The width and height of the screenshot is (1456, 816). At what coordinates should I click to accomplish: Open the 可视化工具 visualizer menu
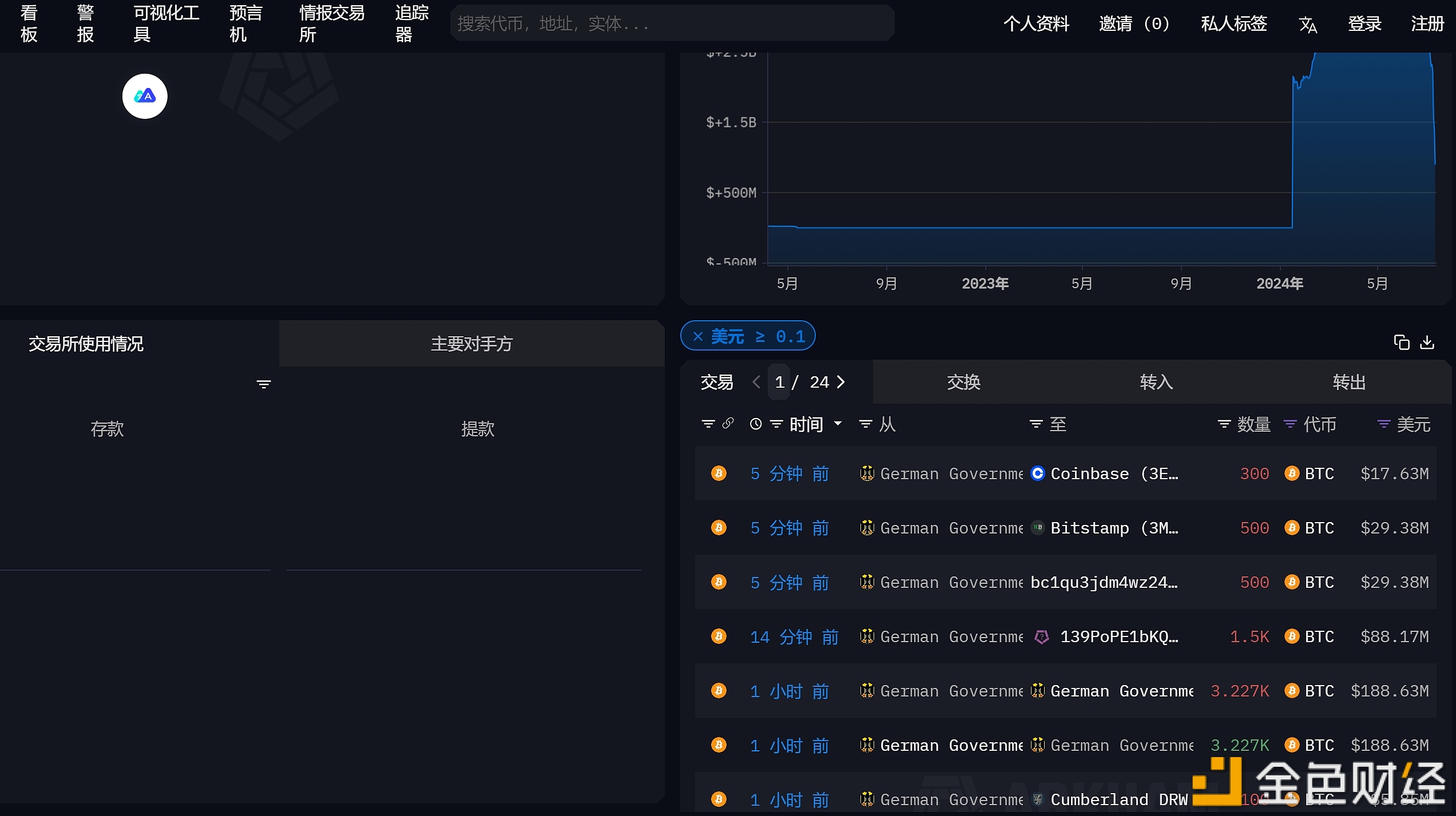tap(166, 24)
